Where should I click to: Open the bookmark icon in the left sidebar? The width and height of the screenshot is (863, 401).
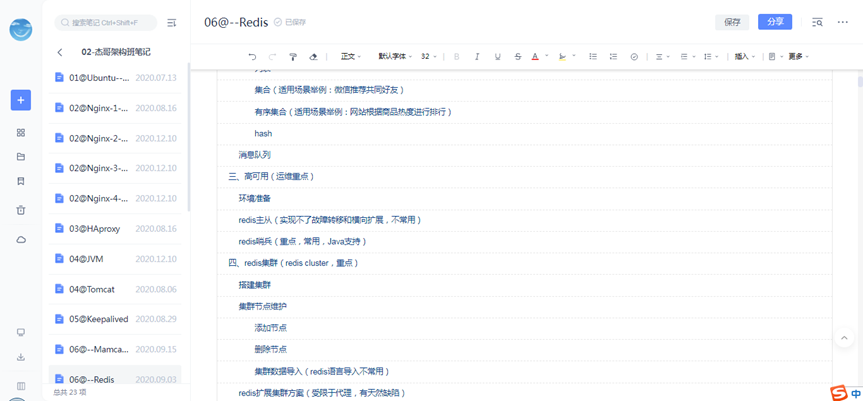tap(21, 182)
